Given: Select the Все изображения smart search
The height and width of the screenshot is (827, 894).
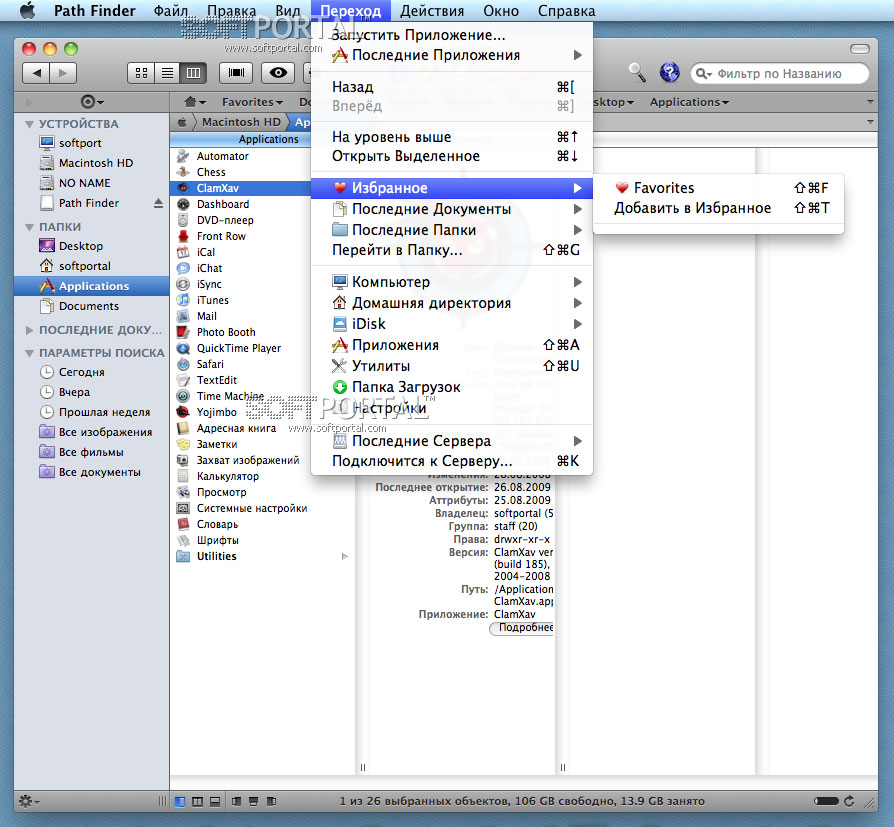Looking at the screenshot, I should pyautogui.click(x=92, y=432).
